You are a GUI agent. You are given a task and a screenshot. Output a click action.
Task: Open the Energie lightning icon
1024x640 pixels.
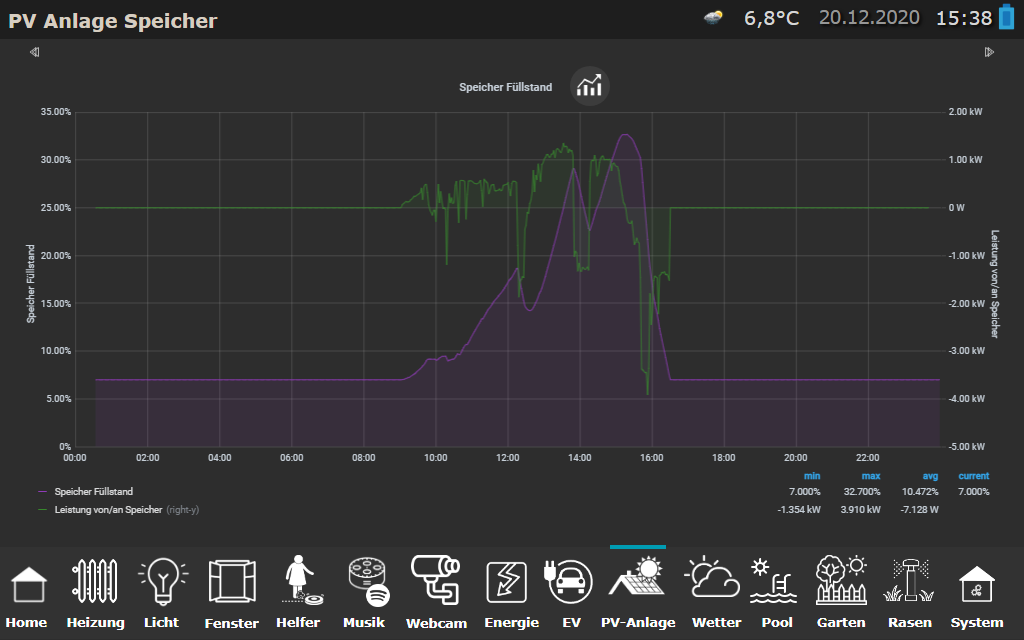(506, 583)
